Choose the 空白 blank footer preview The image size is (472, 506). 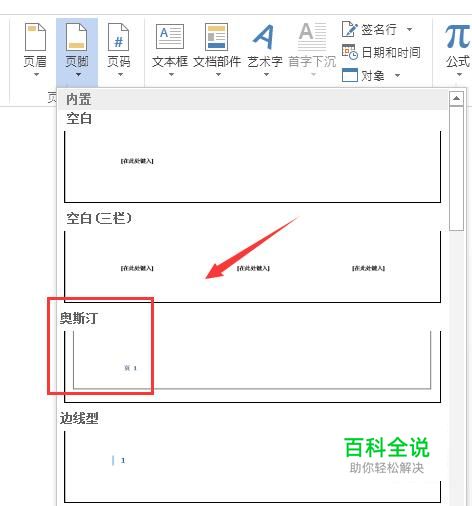(x=252, y=167)
